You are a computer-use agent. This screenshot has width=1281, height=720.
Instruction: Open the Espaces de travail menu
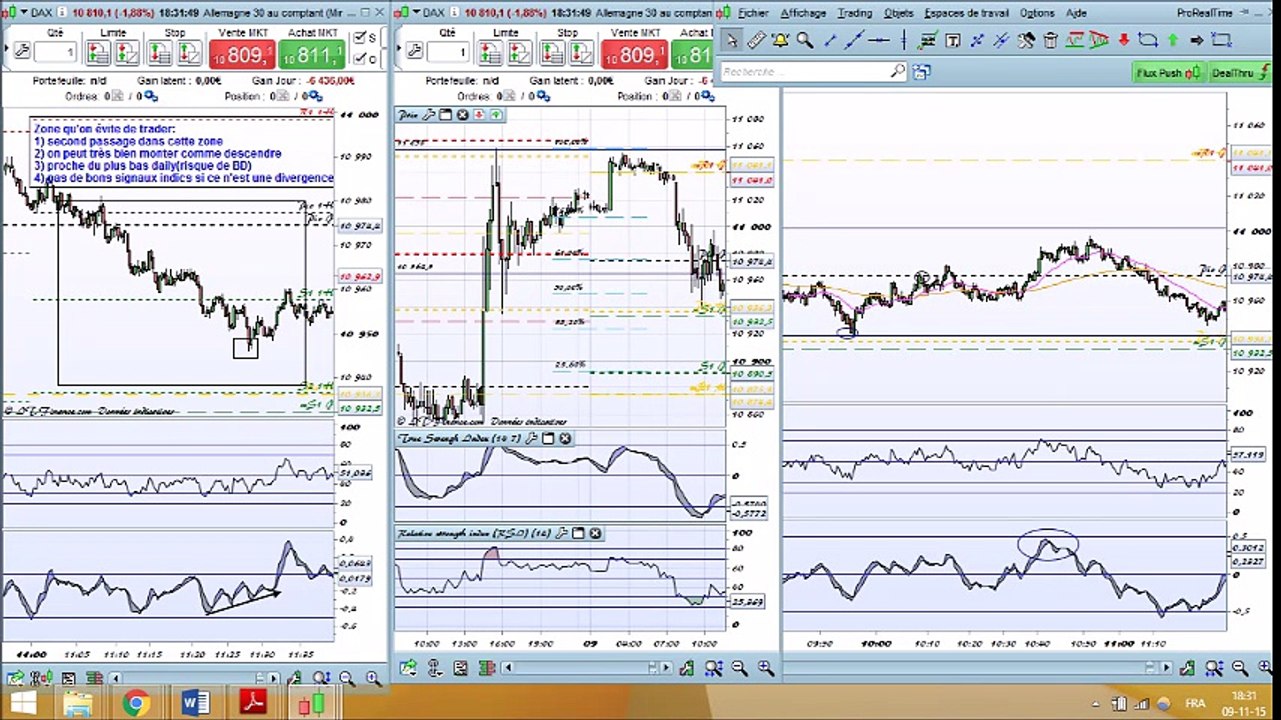click(966, 13)
